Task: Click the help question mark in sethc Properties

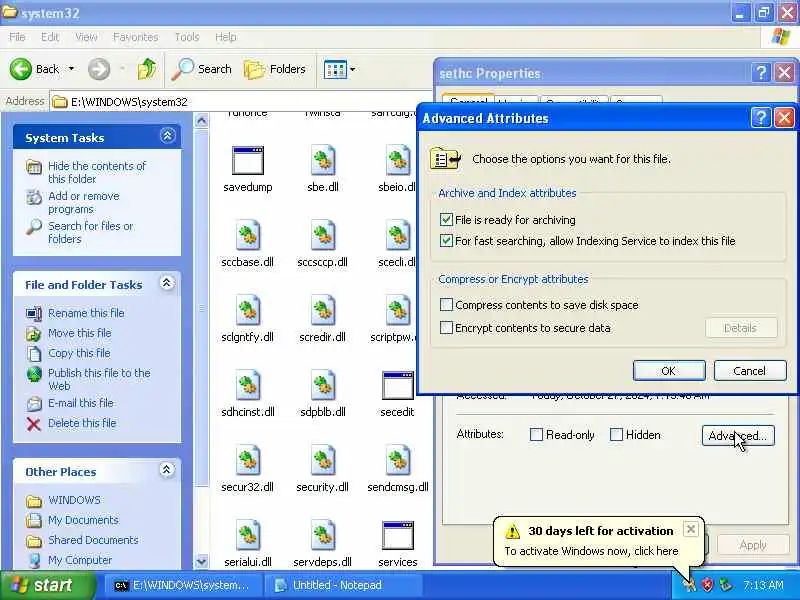Action: (761, 73)
